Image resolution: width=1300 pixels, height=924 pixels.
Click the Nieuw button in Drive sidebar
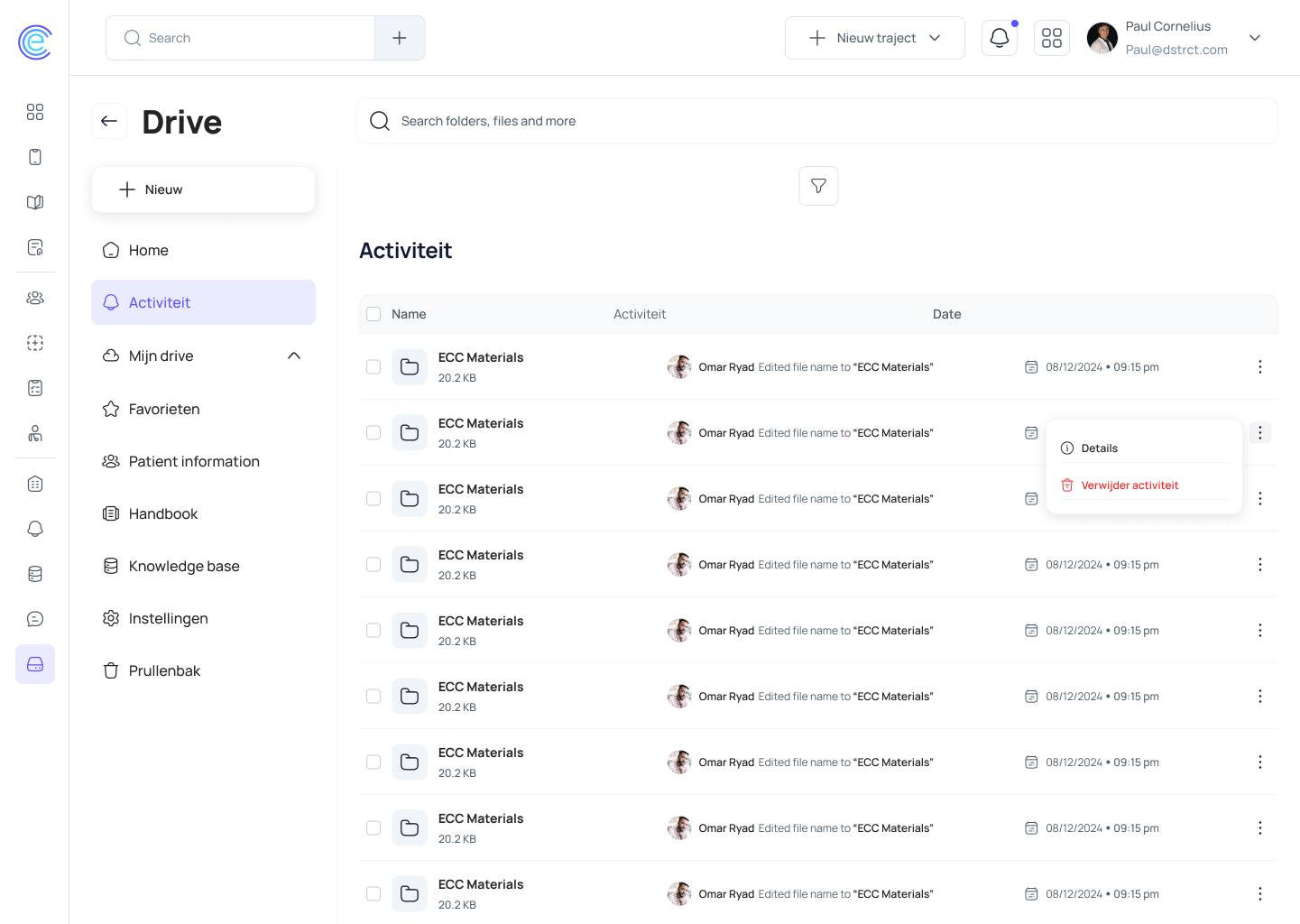(x=203, y=189)
